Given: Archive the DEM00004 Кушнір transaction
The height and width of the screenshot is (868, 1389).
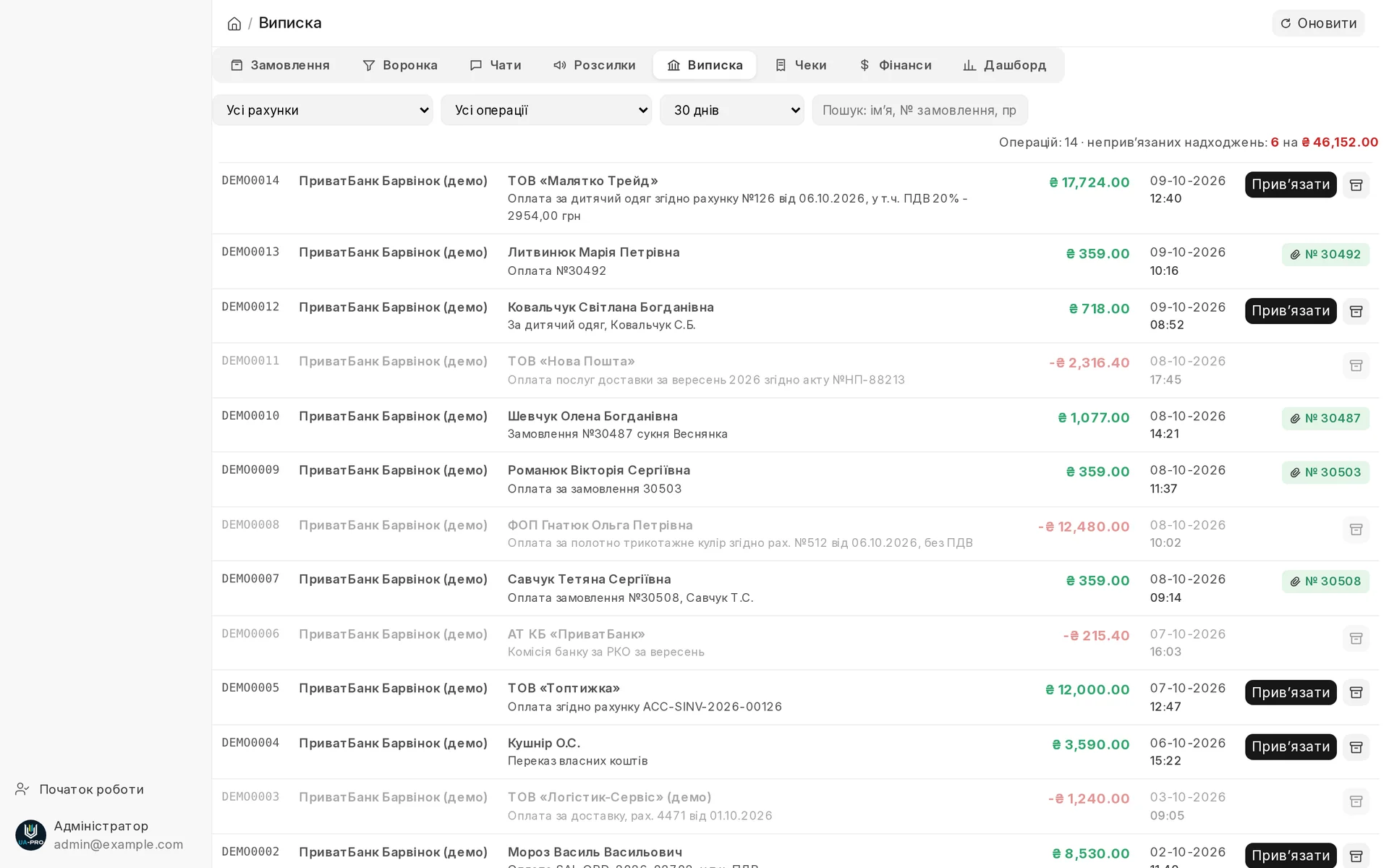Looking at the screenshot, I should coord(1356,747).
